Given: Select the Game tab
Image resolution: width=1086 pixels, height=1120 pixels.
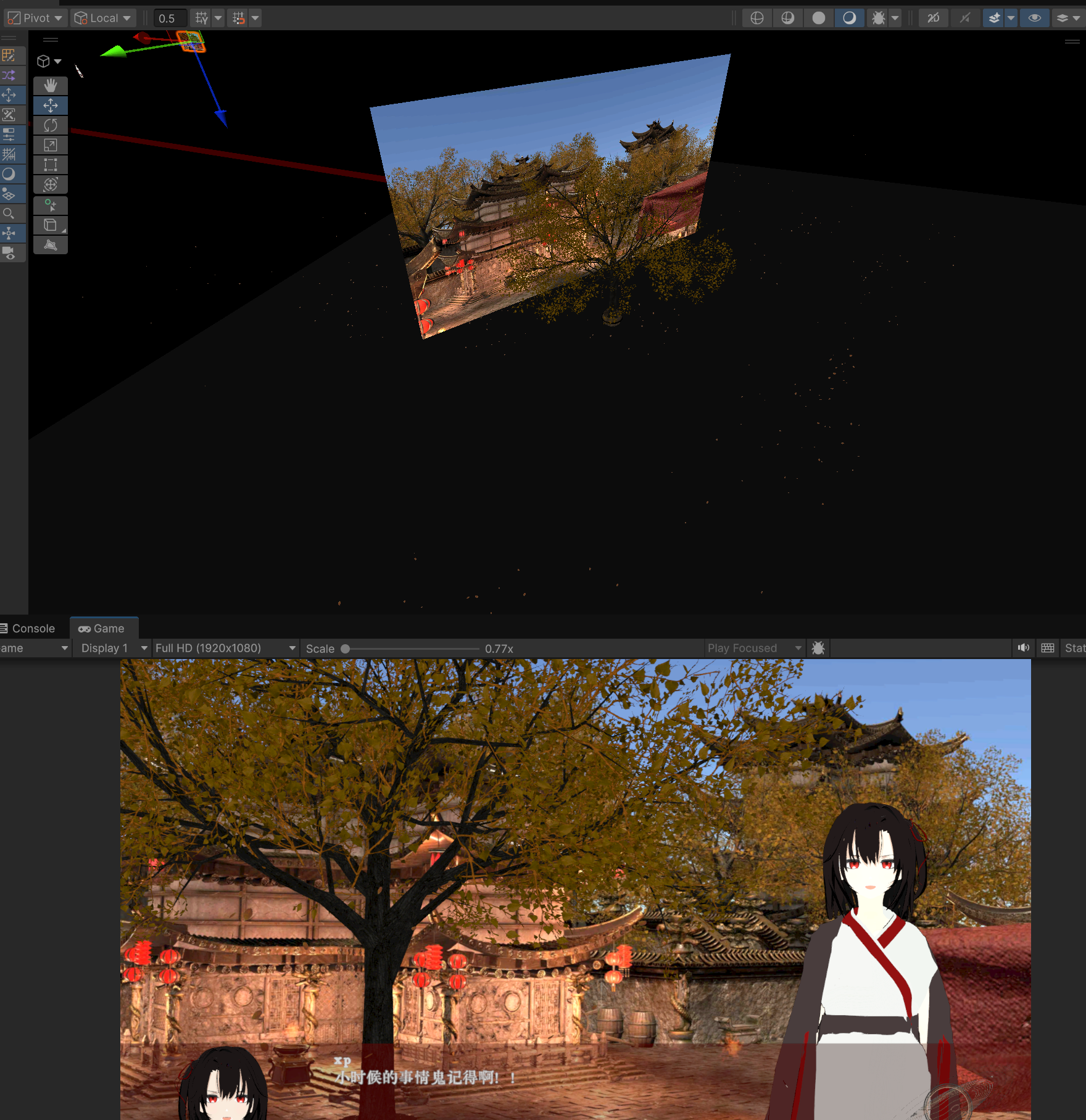Looking at the screenshot, I should pyautogui.click(x=104, y=628).
